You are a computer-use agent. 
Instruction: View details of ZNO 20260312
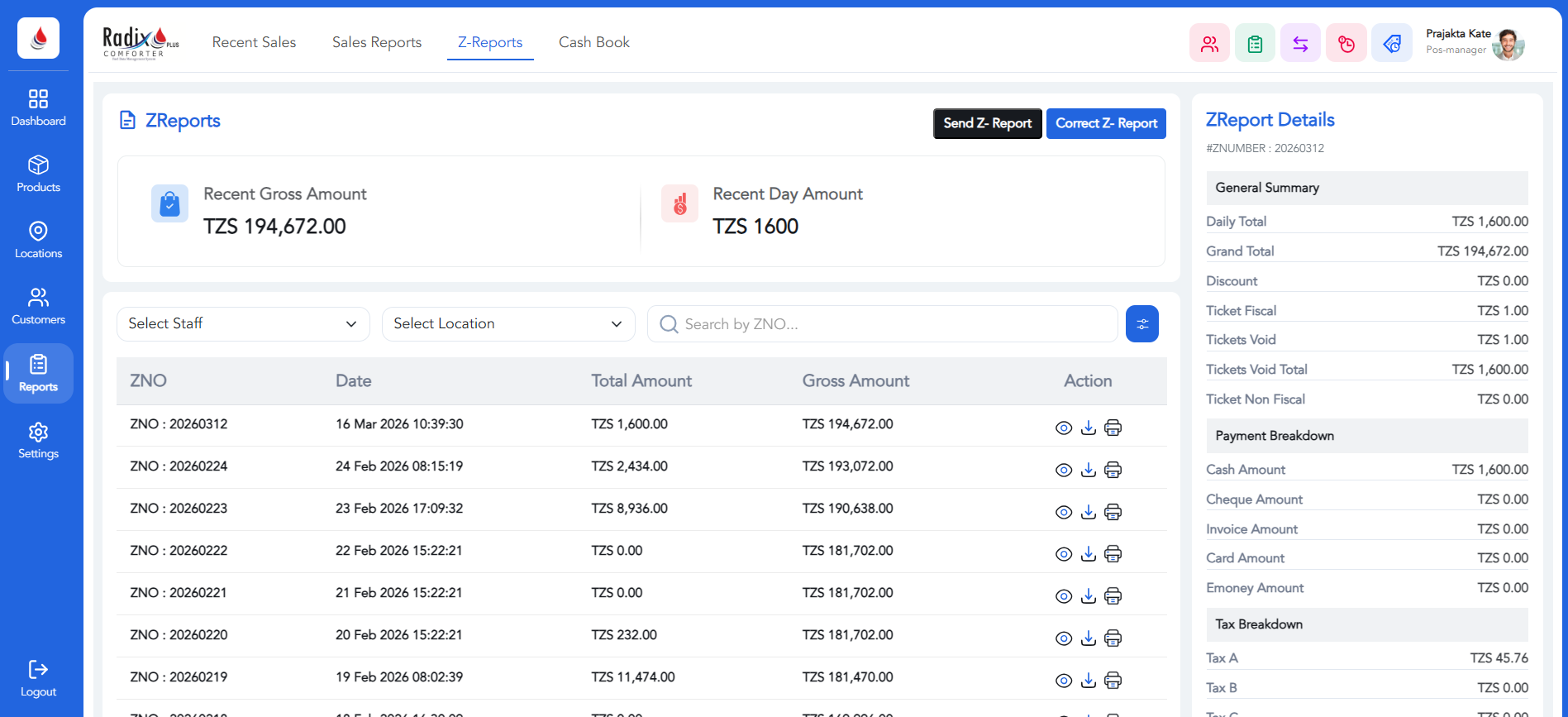click(1064, 428)
